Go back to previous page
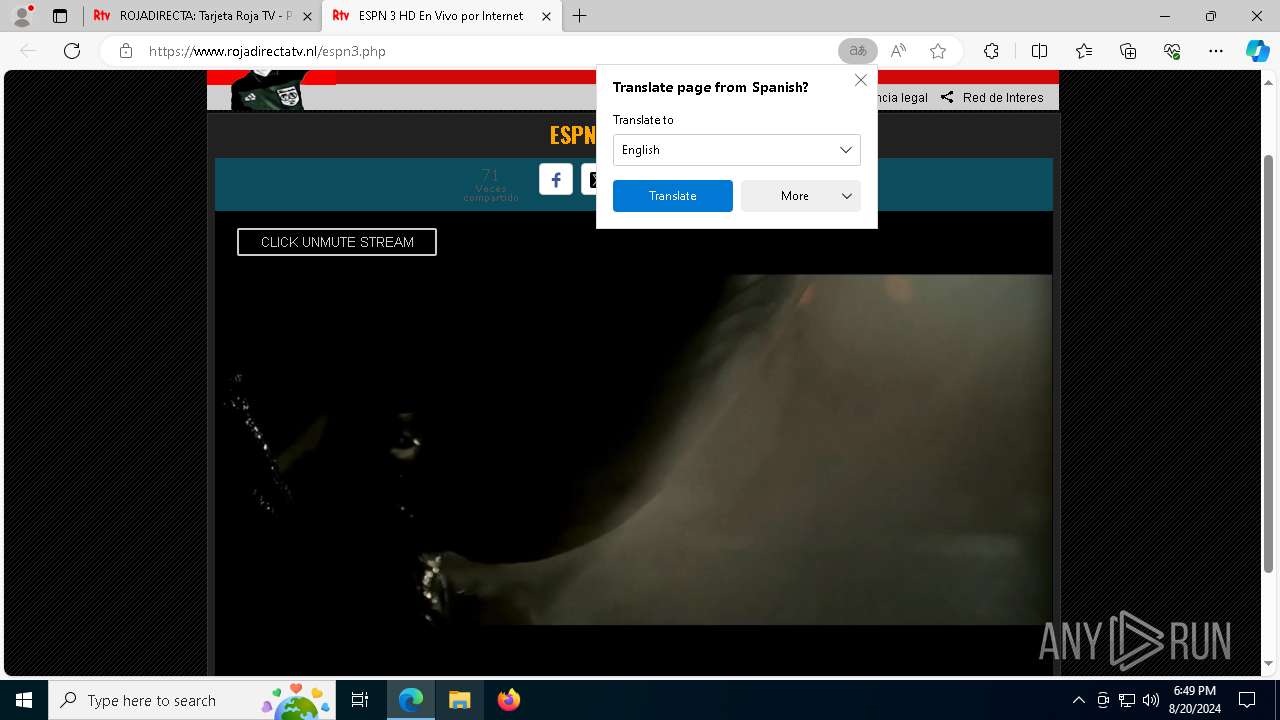 (28, 51)
